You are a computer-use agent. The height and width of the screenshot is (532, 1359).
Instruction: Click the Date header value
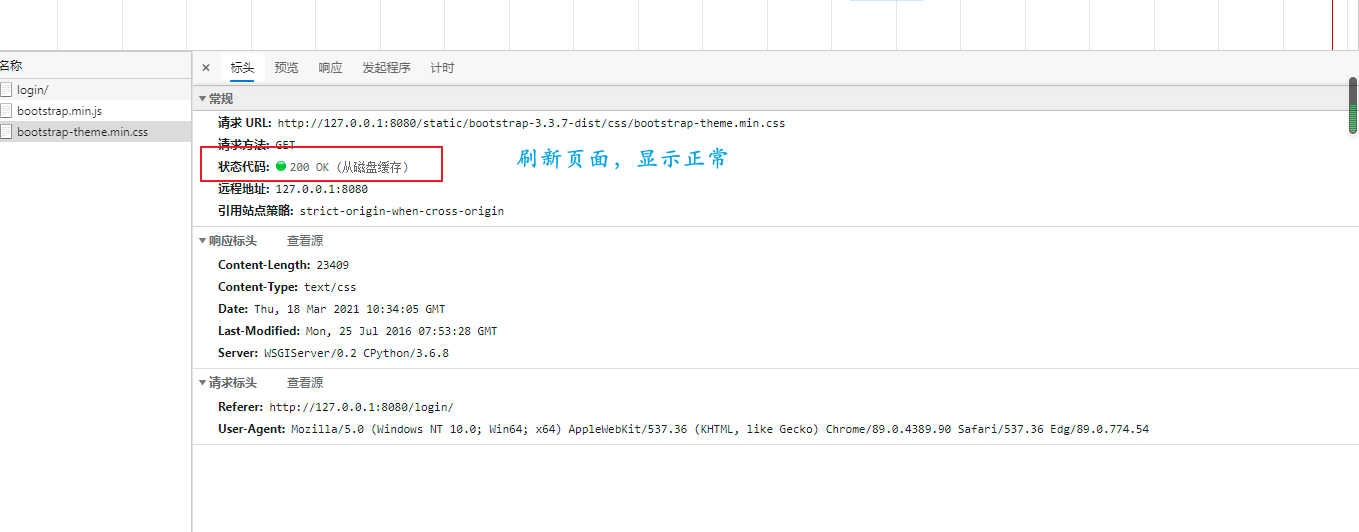[x=350, y=310]
